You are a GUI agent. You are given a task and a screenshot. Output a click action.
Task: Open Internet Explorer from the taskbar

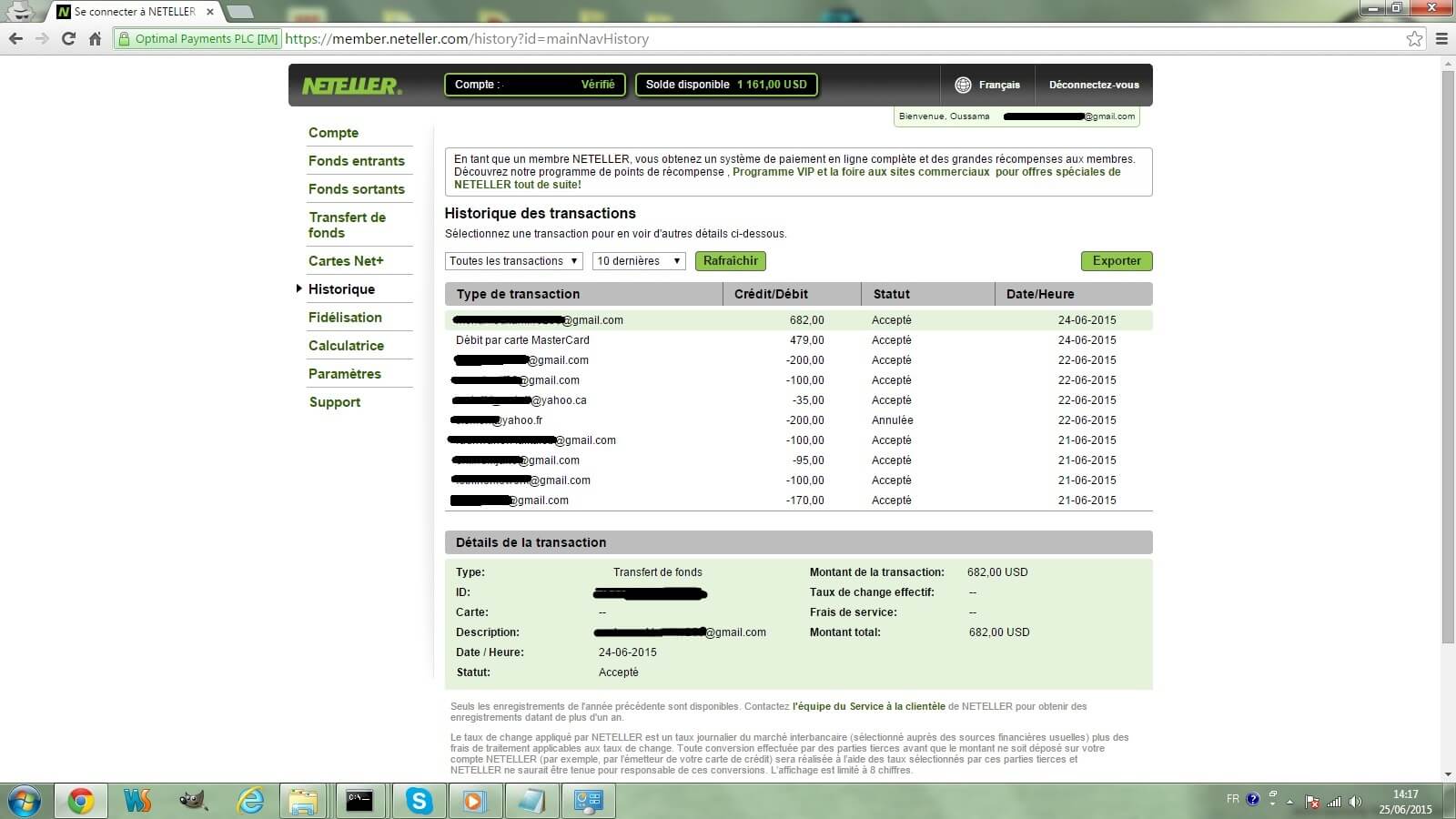(249, 801)
